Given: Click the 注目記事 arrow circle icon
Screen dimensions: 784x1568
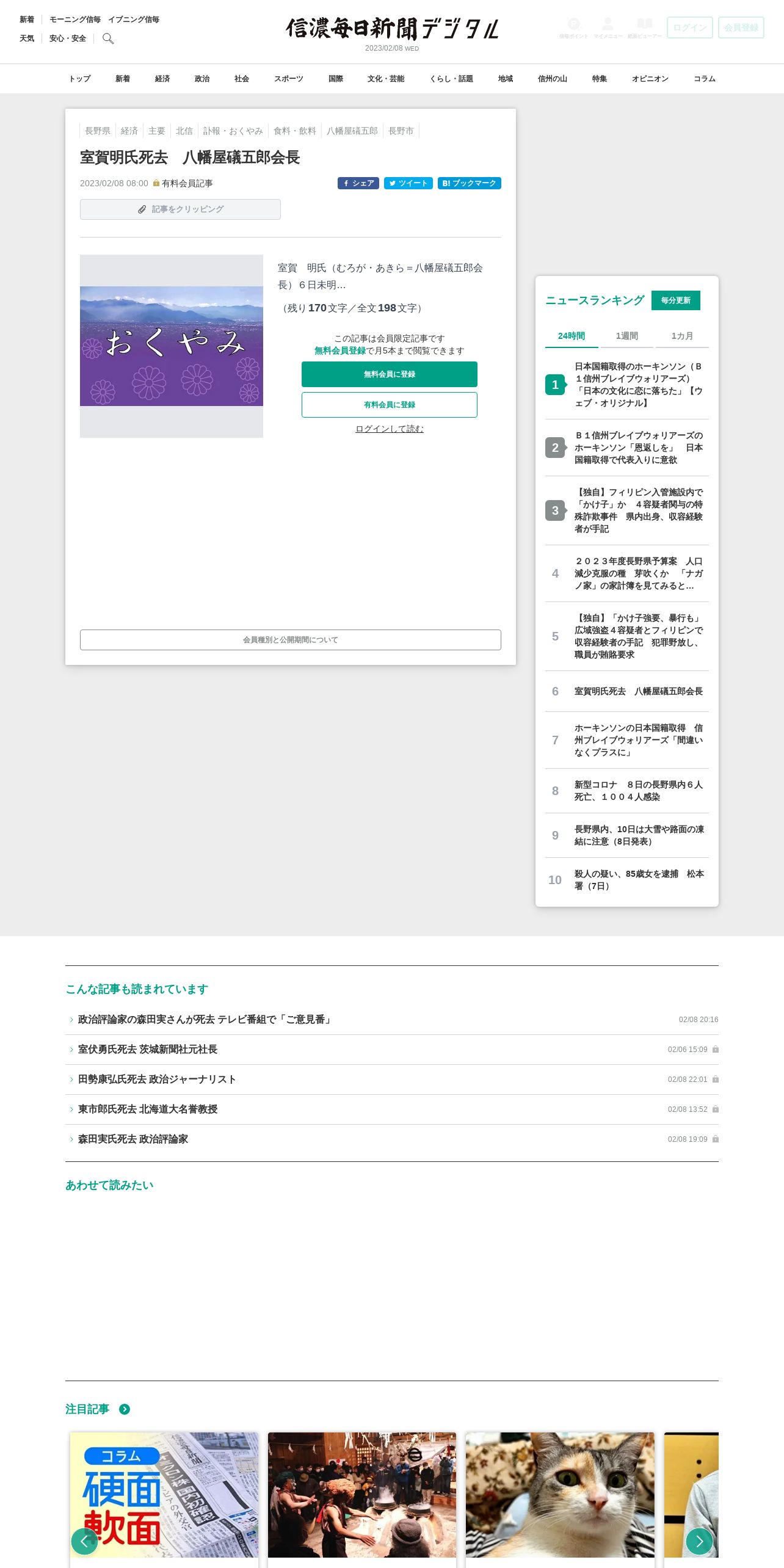Looking at the screenshot, I should point(125,1409).
